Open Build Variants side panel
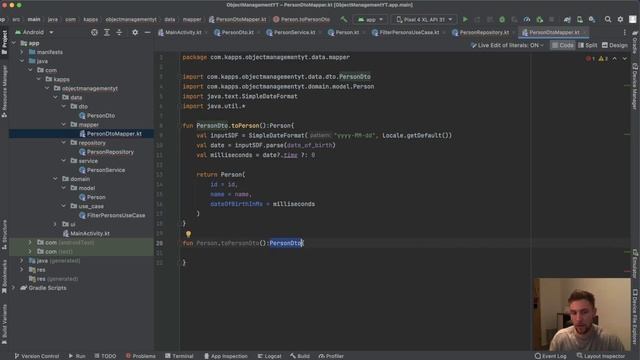The height and width of the screenshot is (360, 640). point(4,324)
